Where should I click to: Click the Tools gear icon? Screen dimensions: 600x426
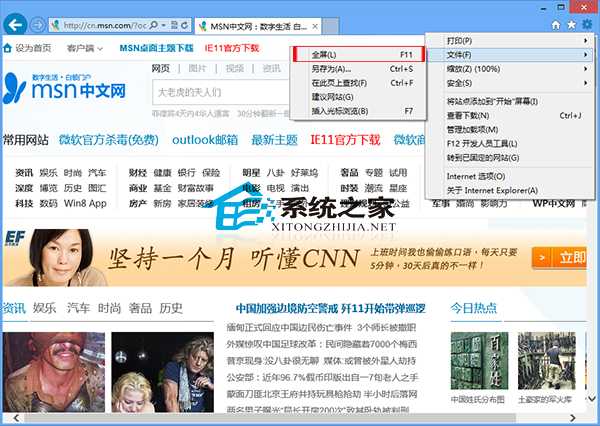(587, 25)
